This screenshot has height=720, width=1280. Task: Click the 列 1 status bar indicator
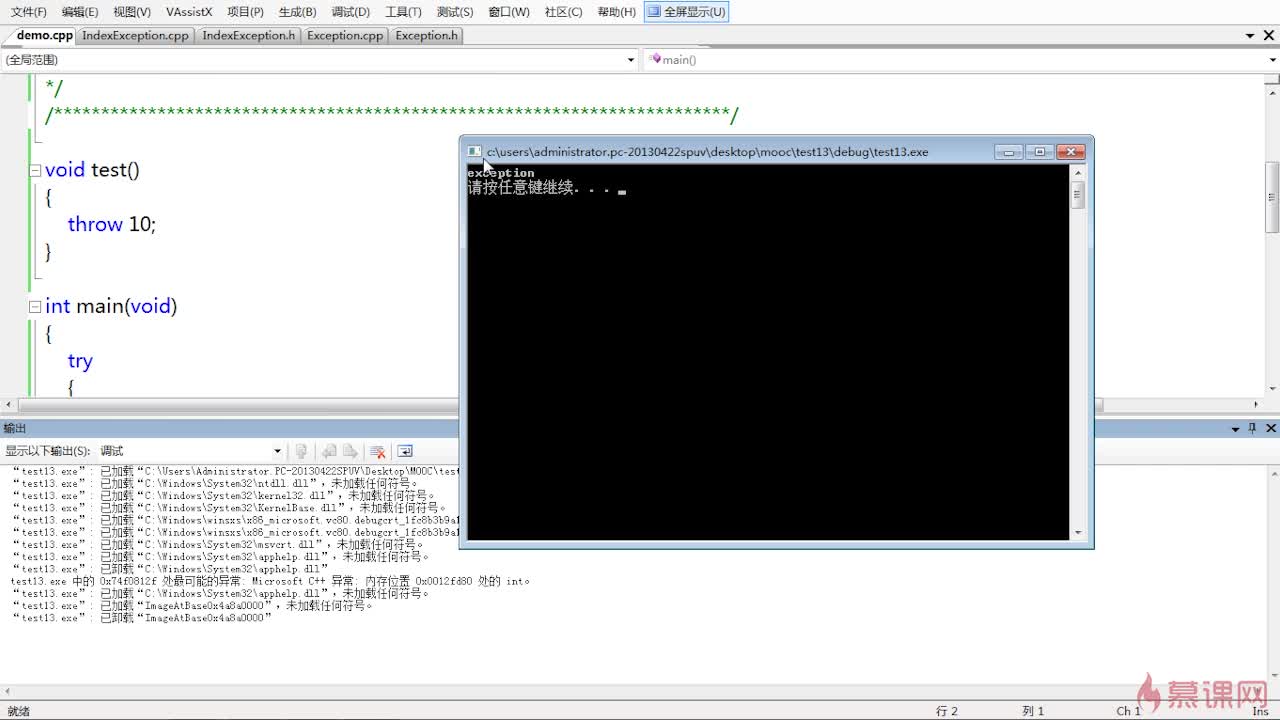(1033, 711)
